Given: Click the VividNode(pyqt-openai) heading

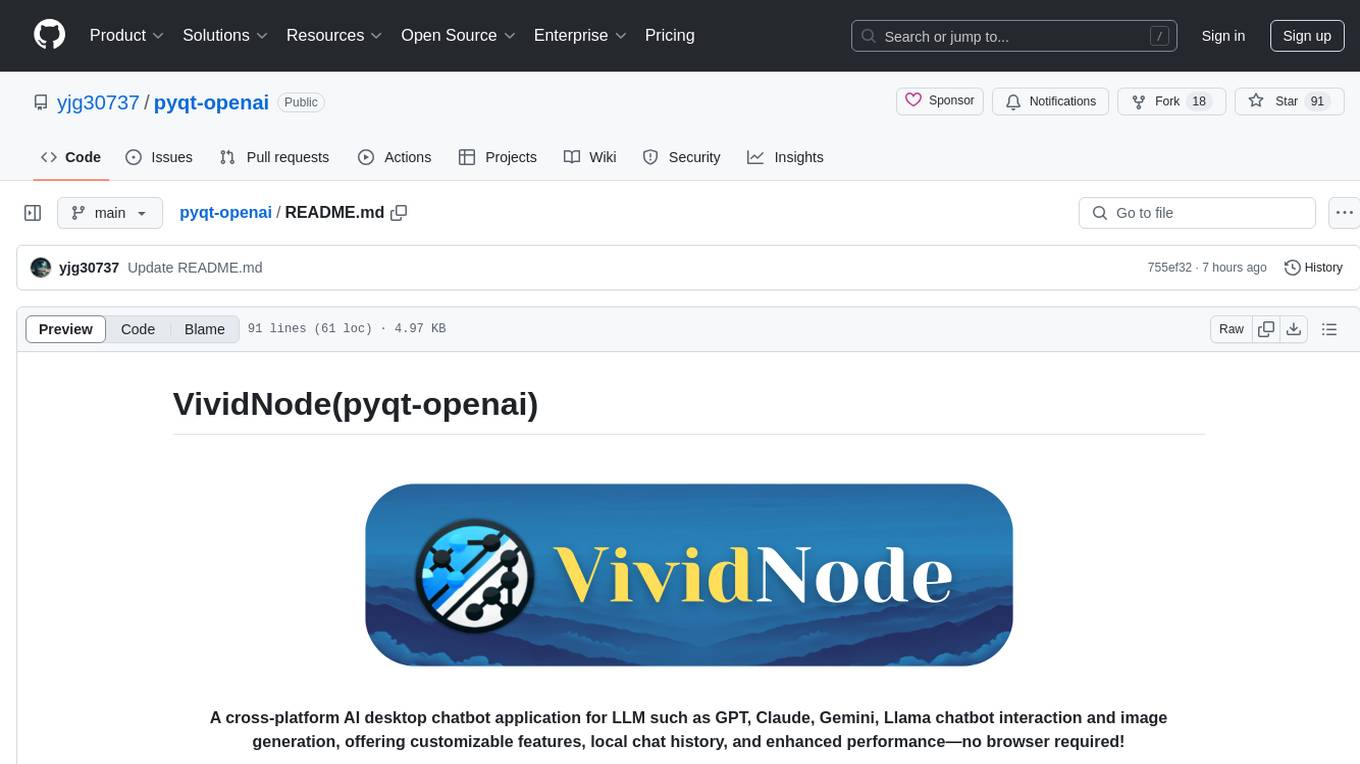Looking at the screenshot, I should pos(356,404).
